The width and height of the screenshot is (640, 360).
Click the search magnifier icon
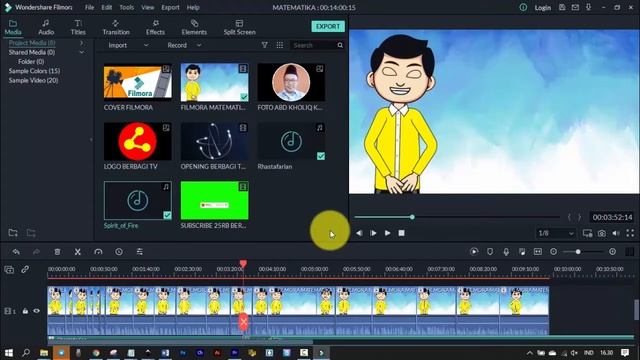340,45
